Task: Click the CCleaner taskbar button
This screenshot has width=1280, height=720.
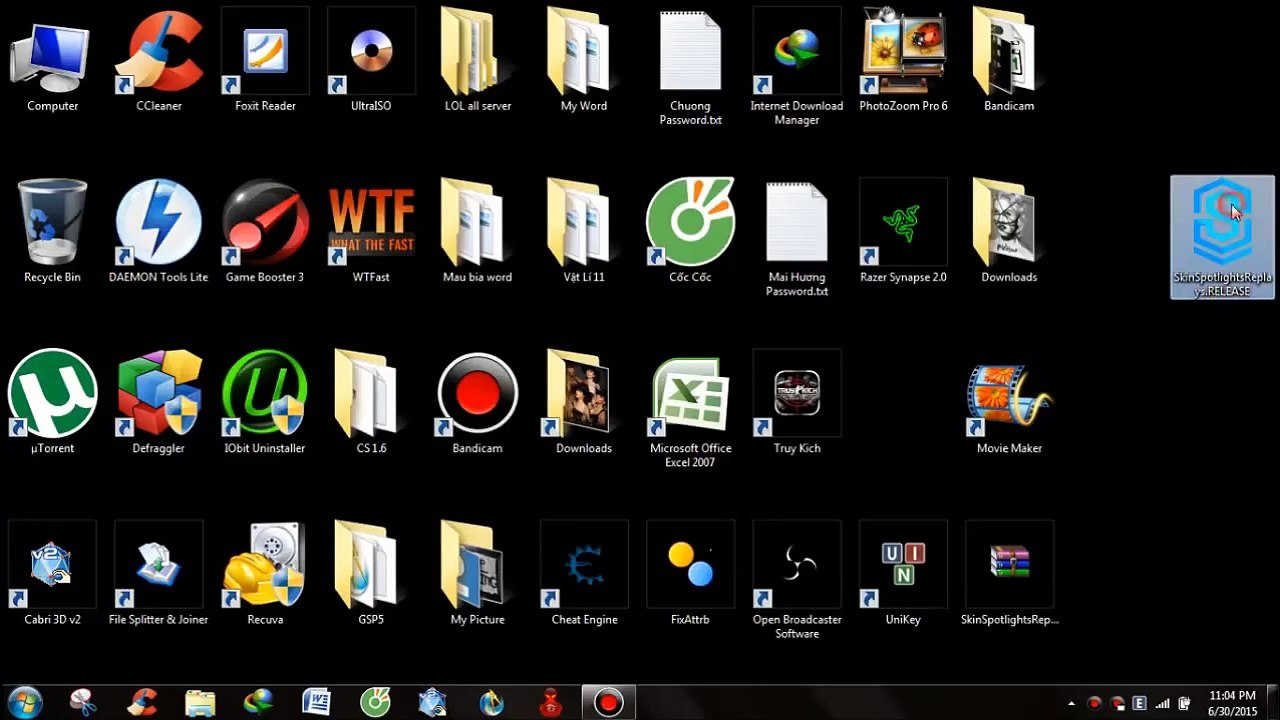Action: click(142, 702)
